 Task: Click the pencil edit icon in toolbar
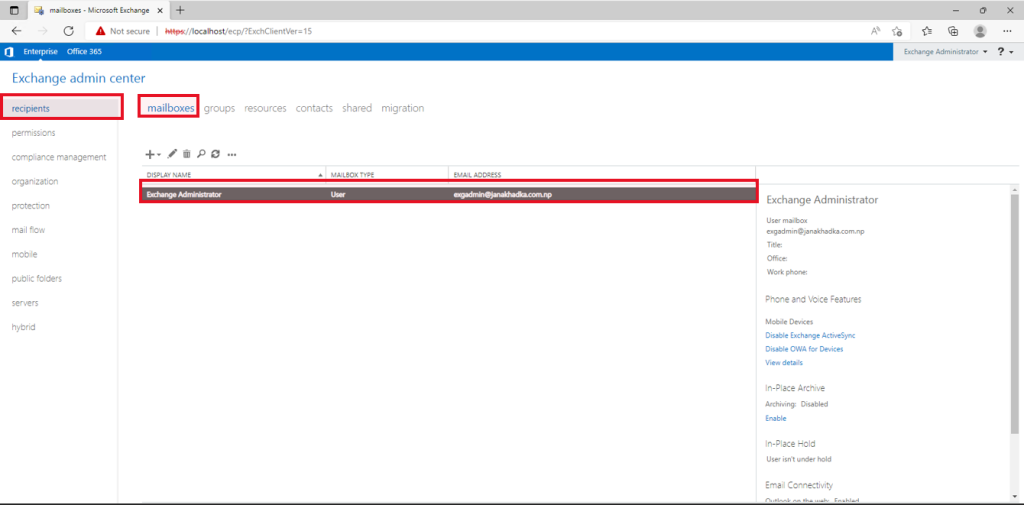(x=172, y=154)
